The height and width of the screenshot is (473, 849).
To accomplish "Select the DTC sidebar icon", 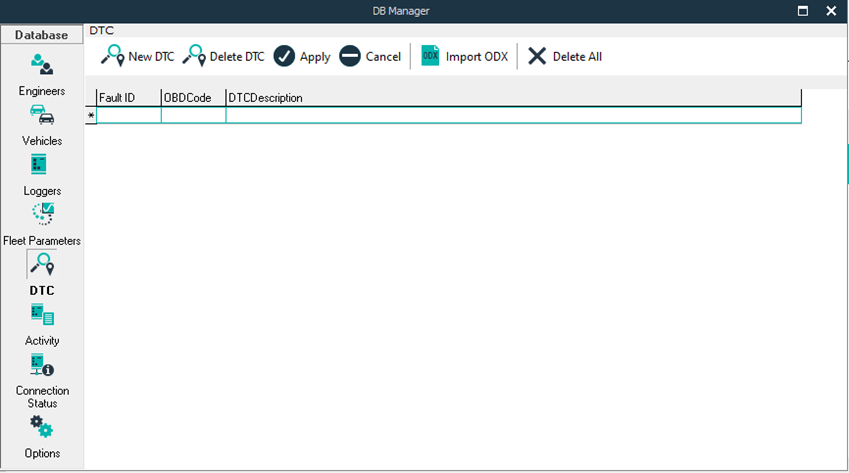I will (41, 264).
